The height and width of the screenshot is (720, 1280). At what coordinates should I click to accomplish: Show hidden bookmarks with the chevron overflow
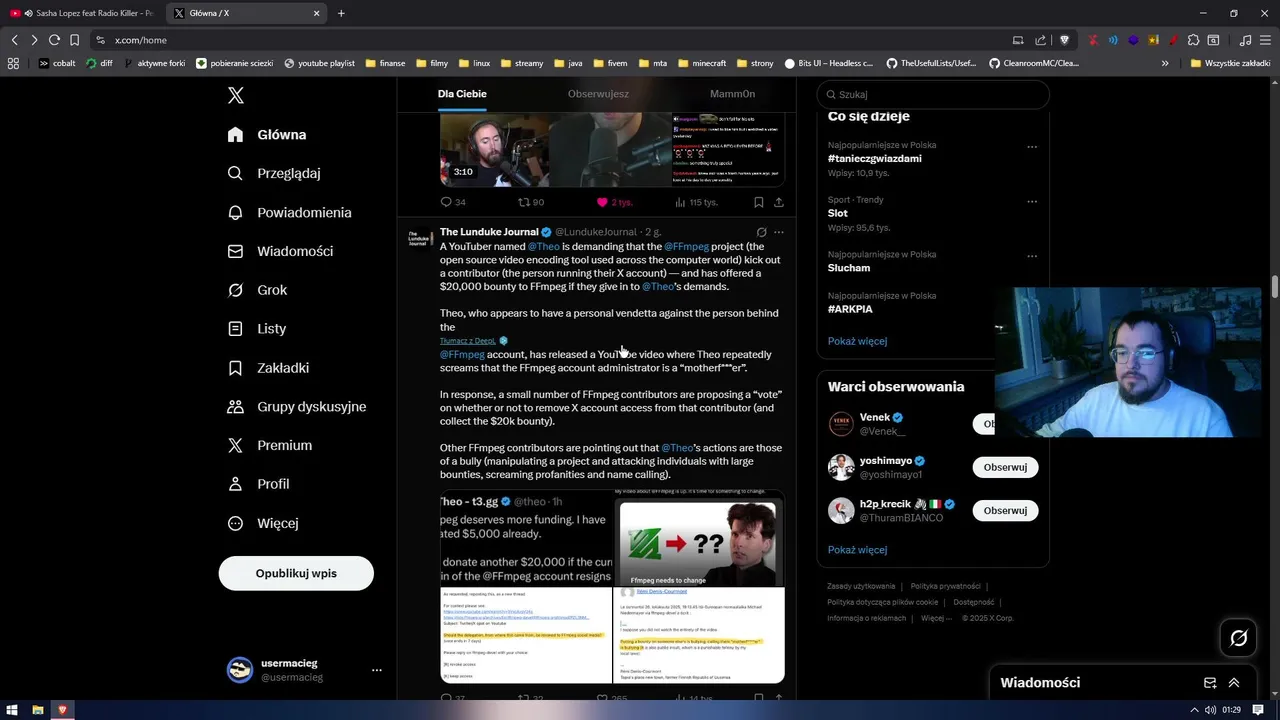pos(1165,63)
